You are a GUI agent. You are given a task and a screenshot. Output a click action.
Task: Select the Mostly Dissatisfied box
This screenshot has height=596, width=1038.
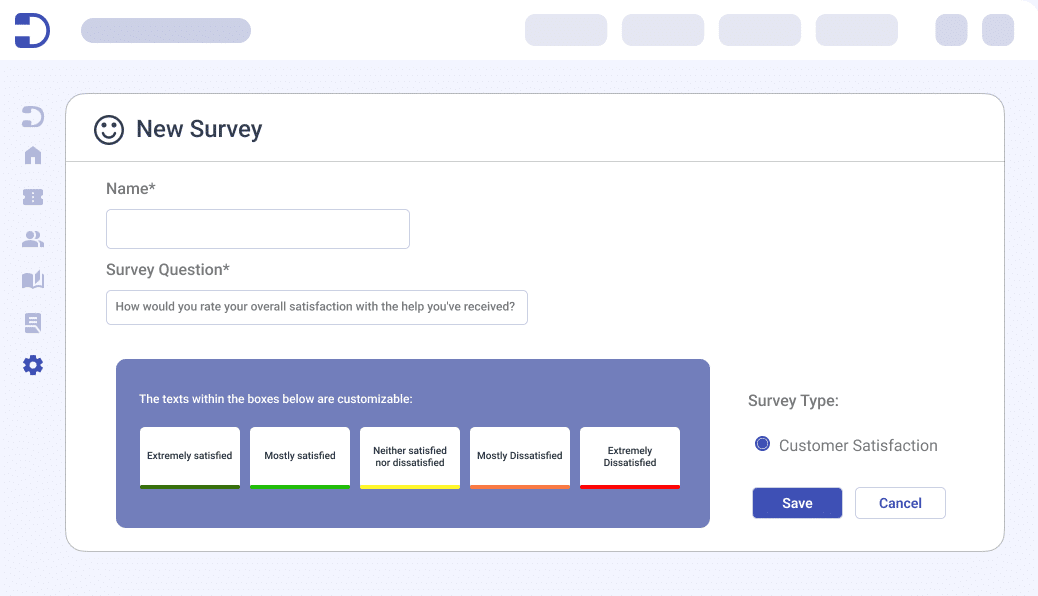pyautogui.click(x=520, y=457)
